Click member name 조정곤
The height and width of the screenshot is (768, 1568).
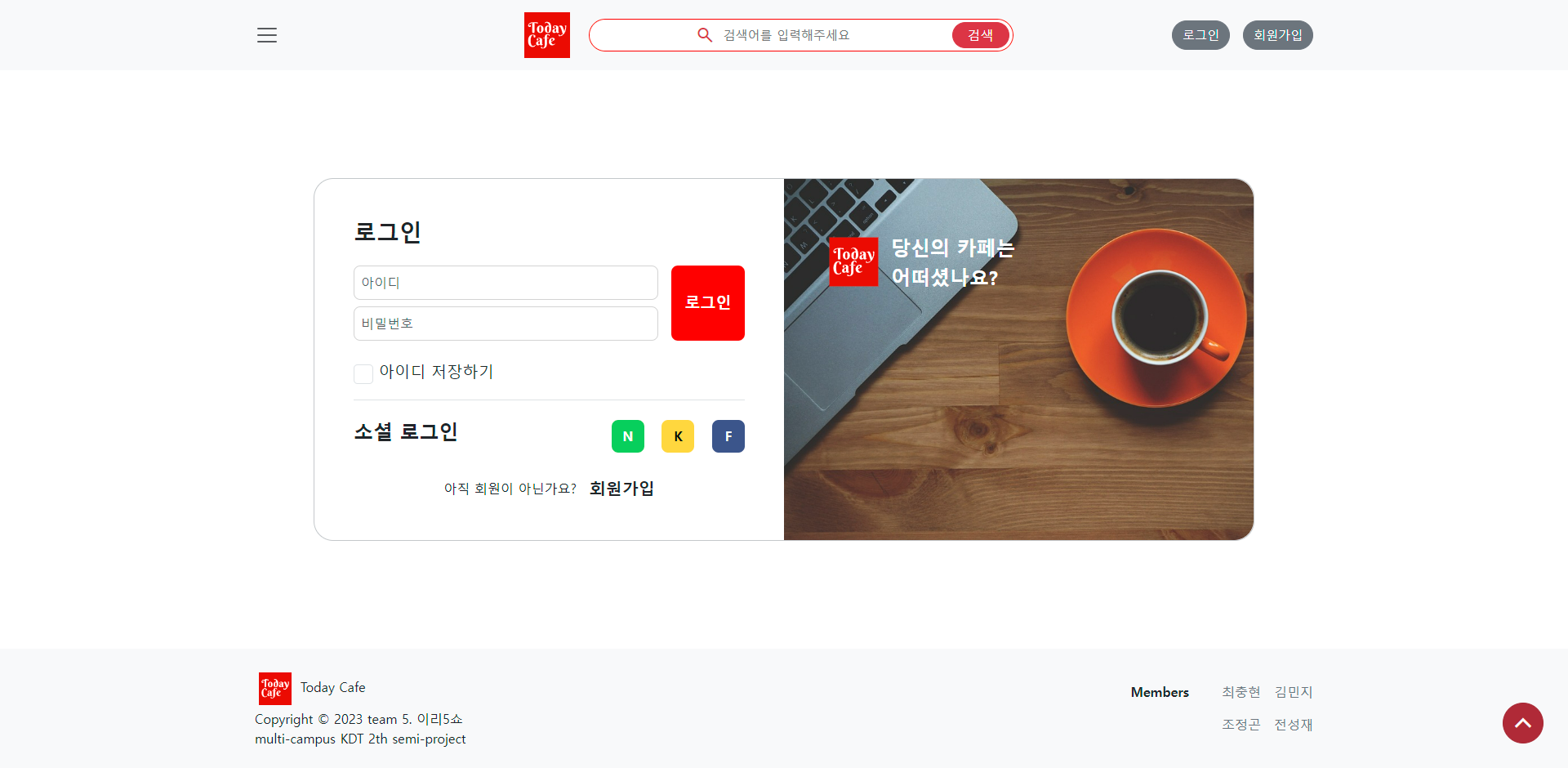click(1241, 725)
